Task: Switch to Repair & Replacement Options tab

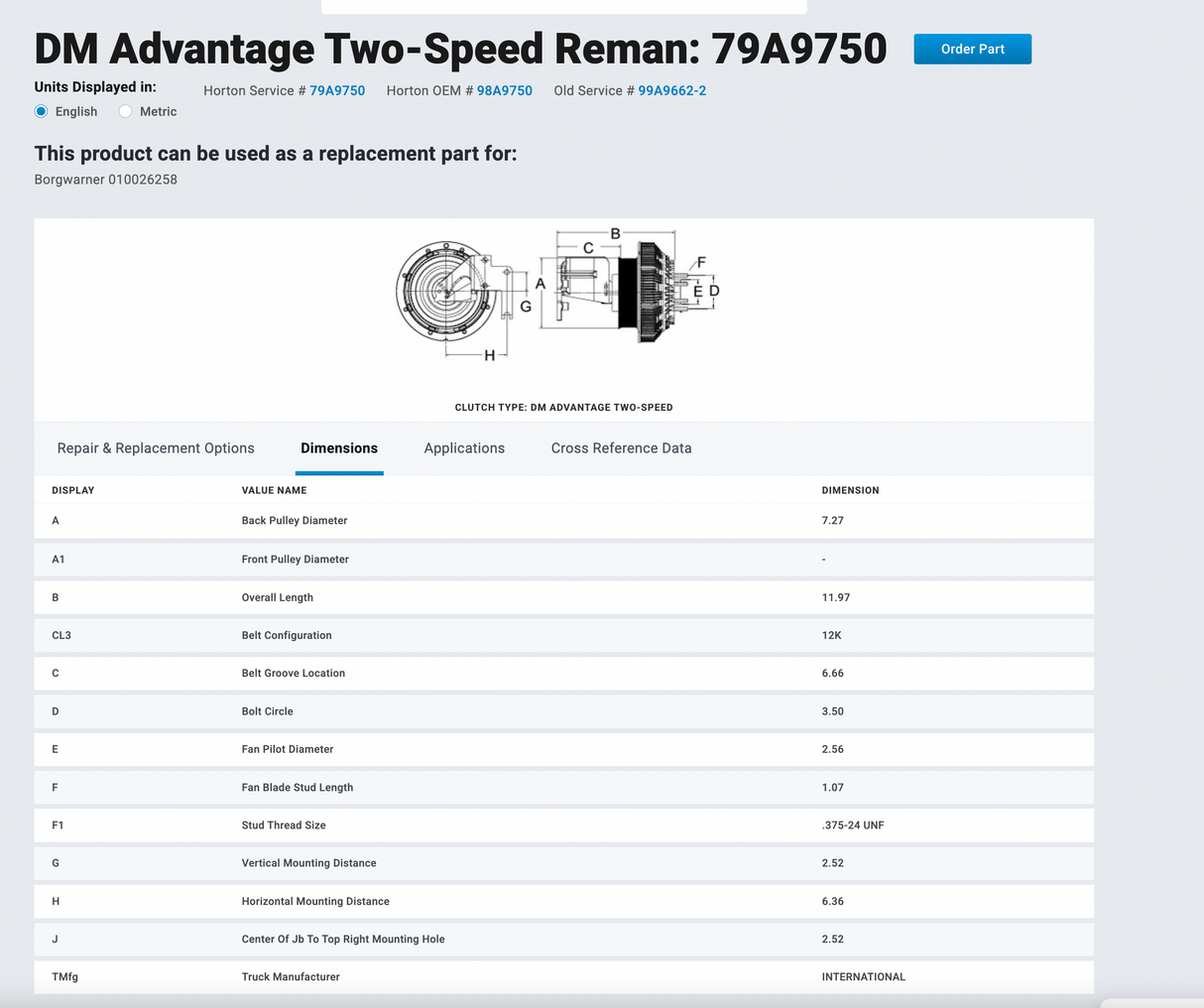Action: tap(156, 448)
